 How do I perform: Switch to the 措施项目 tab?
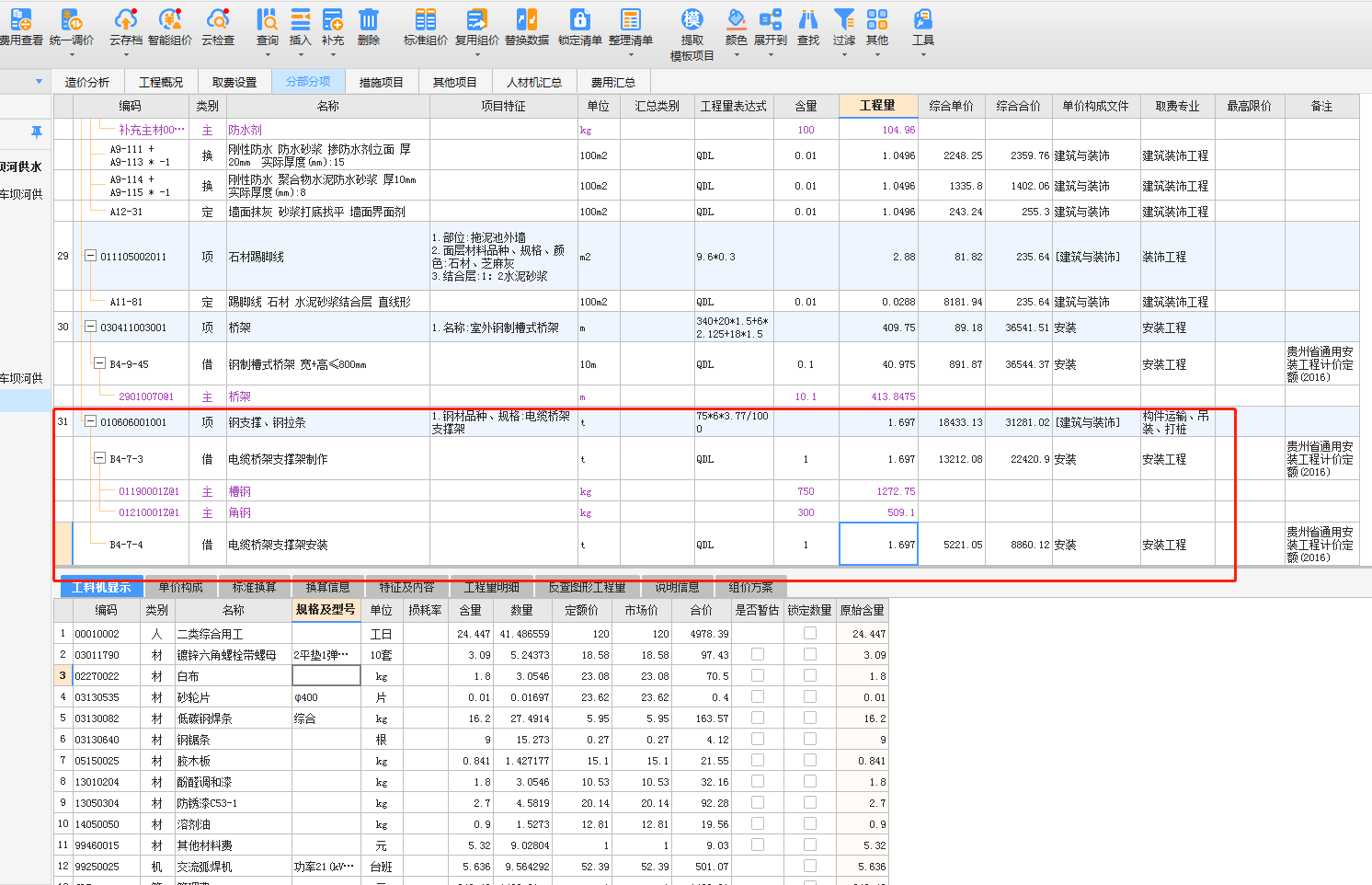click(x=382, y=82)
